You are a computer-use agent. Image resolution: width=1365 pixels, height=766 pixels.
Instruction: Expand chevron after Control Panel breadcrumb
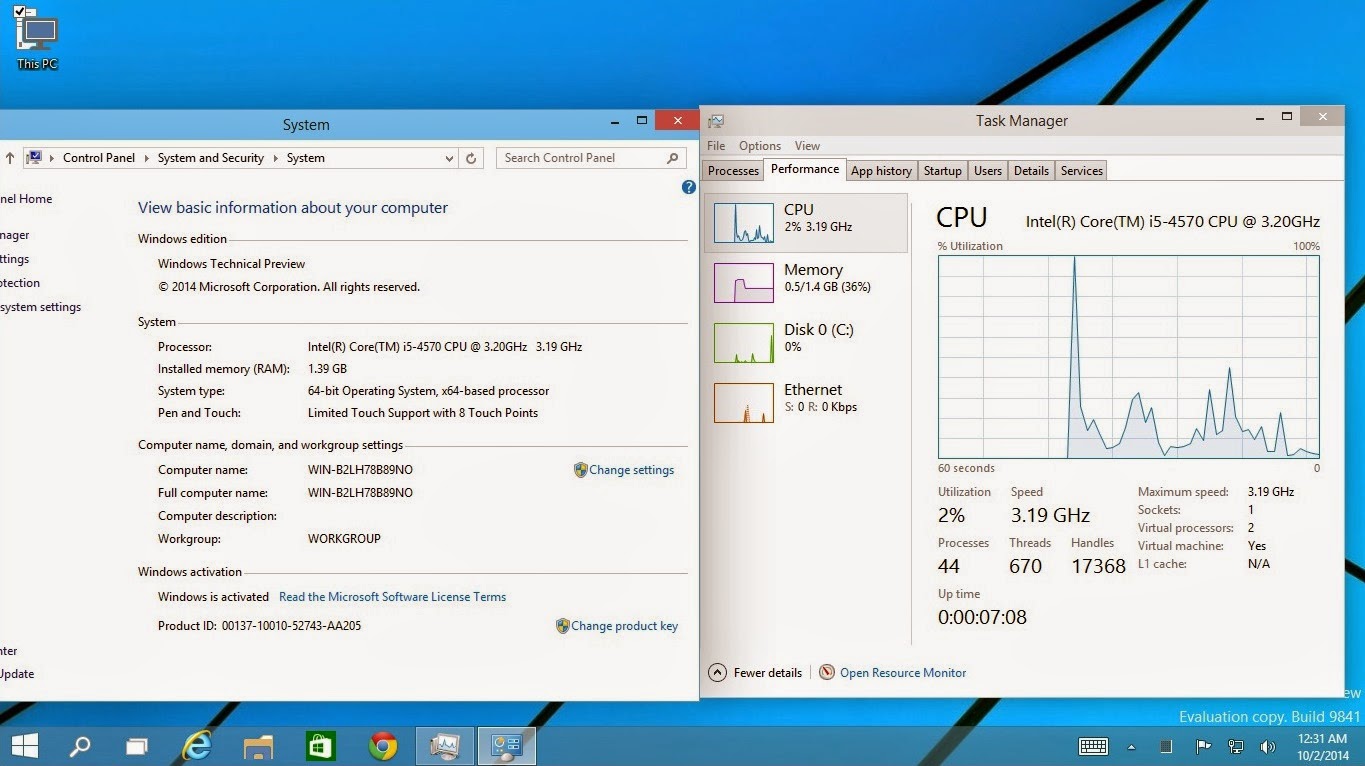pyautogui.click(x=146, y=158)
